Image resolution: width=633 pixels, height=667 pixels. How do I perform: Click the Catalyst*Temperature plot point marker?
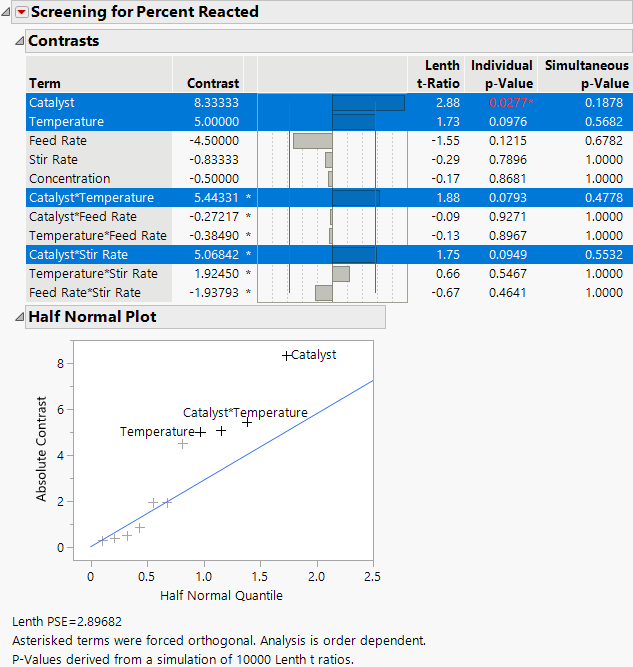pyautogui.click(x=247, y=422)
